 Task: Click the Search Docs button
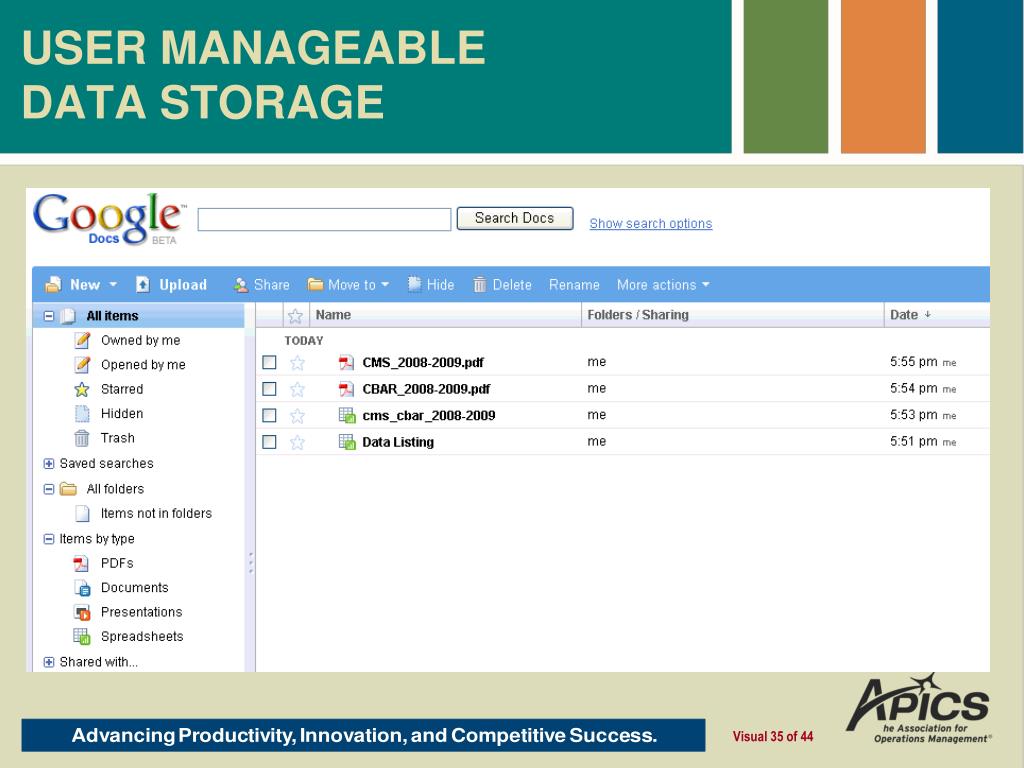pos(515,218)
